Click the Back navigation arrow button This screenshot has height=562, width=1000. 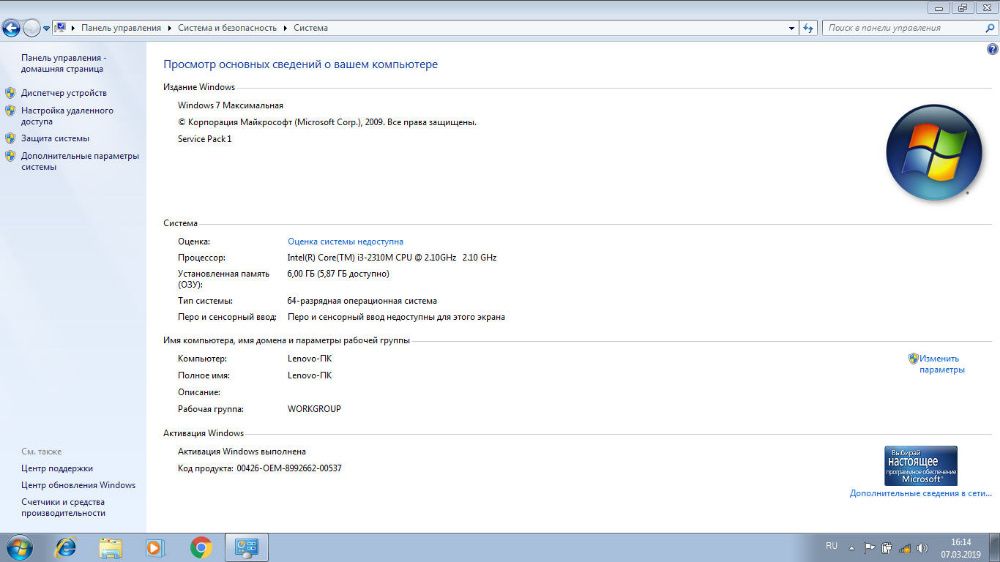tap(11, 28)
